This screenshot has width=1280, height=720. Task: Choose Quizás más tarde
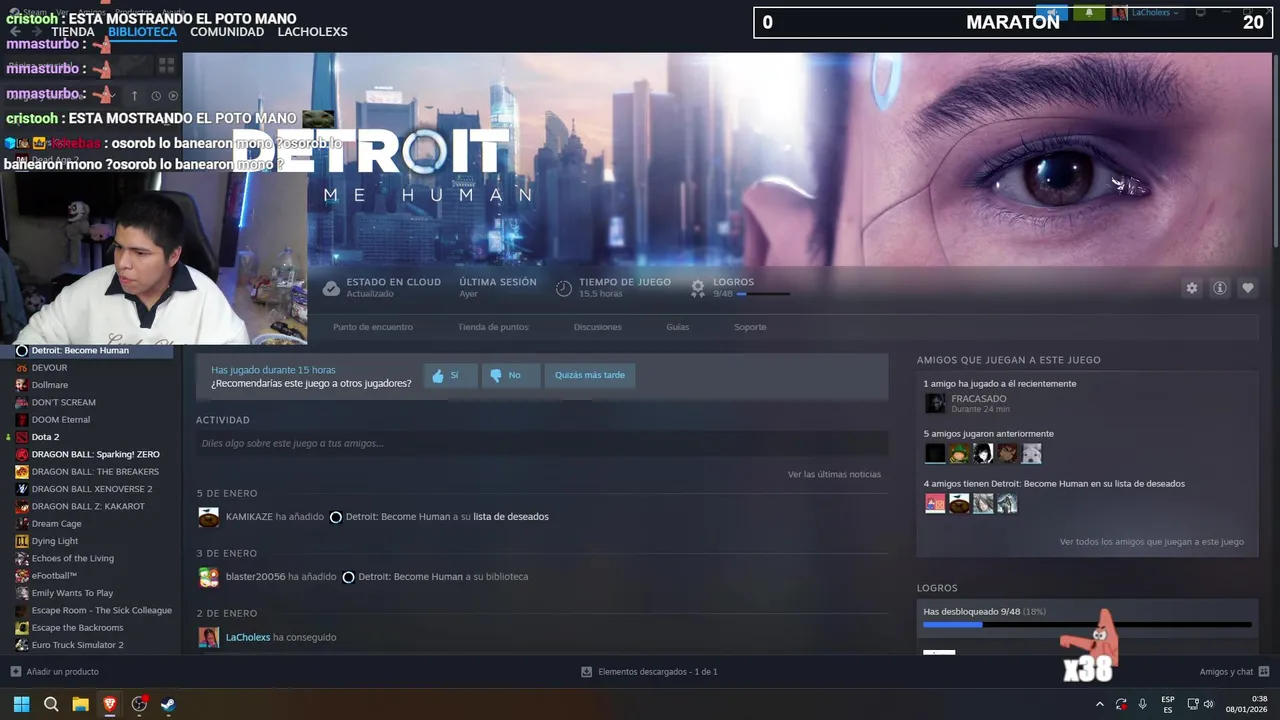(x=590, y=375)
